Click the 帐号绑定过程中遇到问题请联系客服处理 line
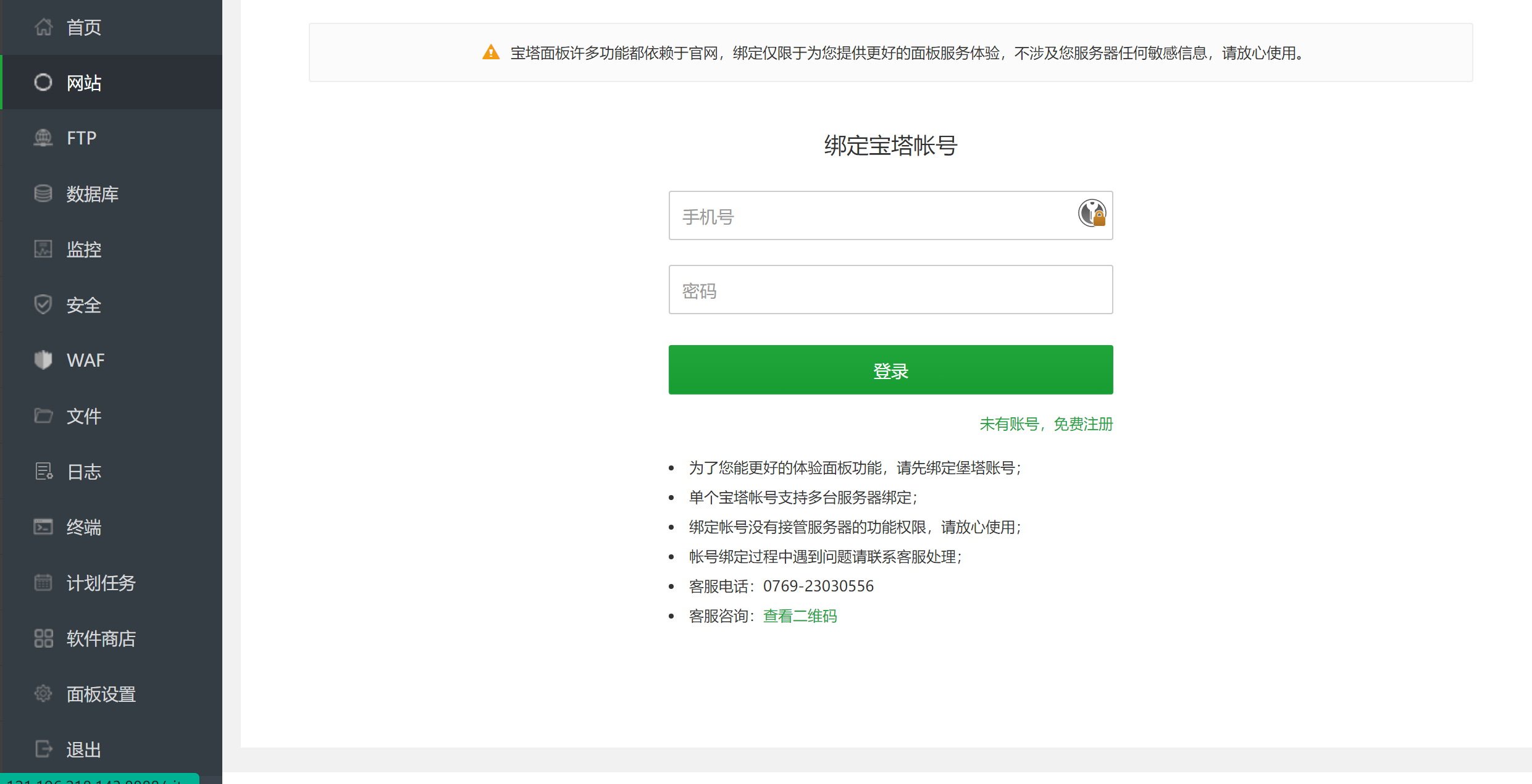1532x784 pixels. (826, 557)
